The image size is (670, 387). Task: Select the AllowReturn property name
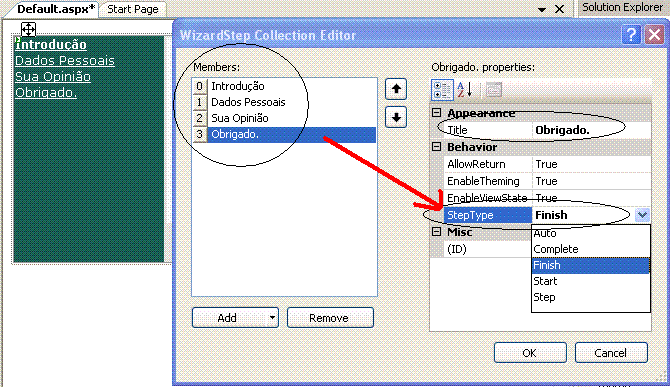[x=488, y=164]
